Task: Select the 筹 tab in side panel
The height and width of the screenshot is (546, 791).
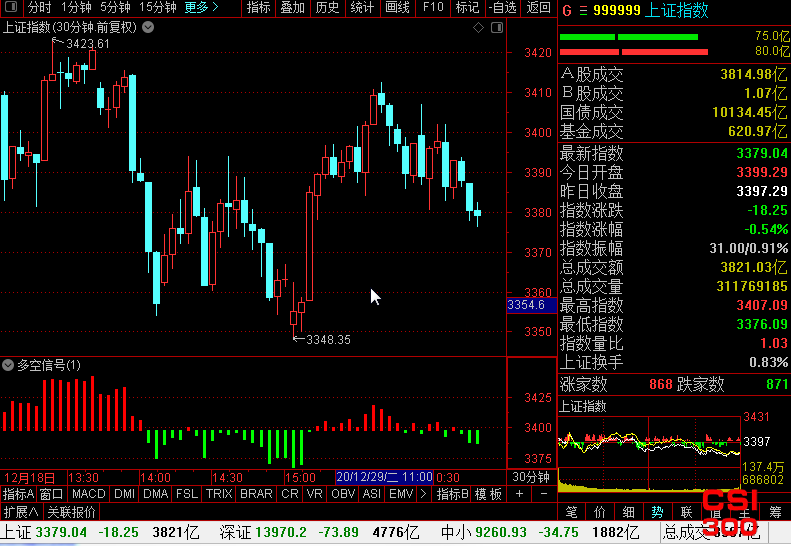Action: click(x=775, y=512)
